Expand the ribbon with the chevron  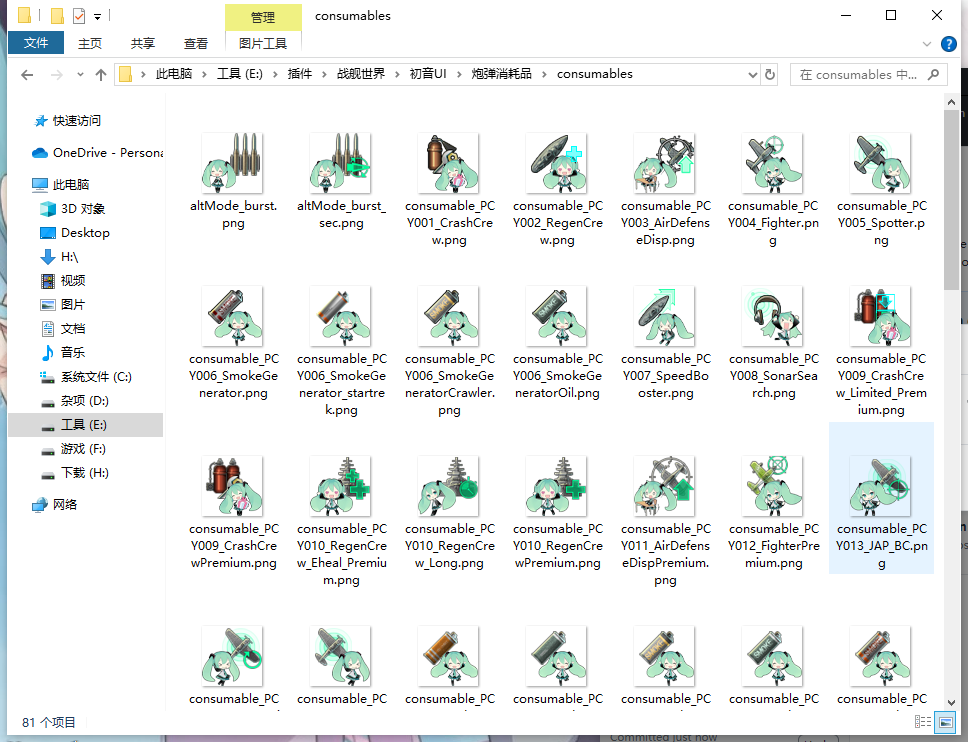pos(927,44)
